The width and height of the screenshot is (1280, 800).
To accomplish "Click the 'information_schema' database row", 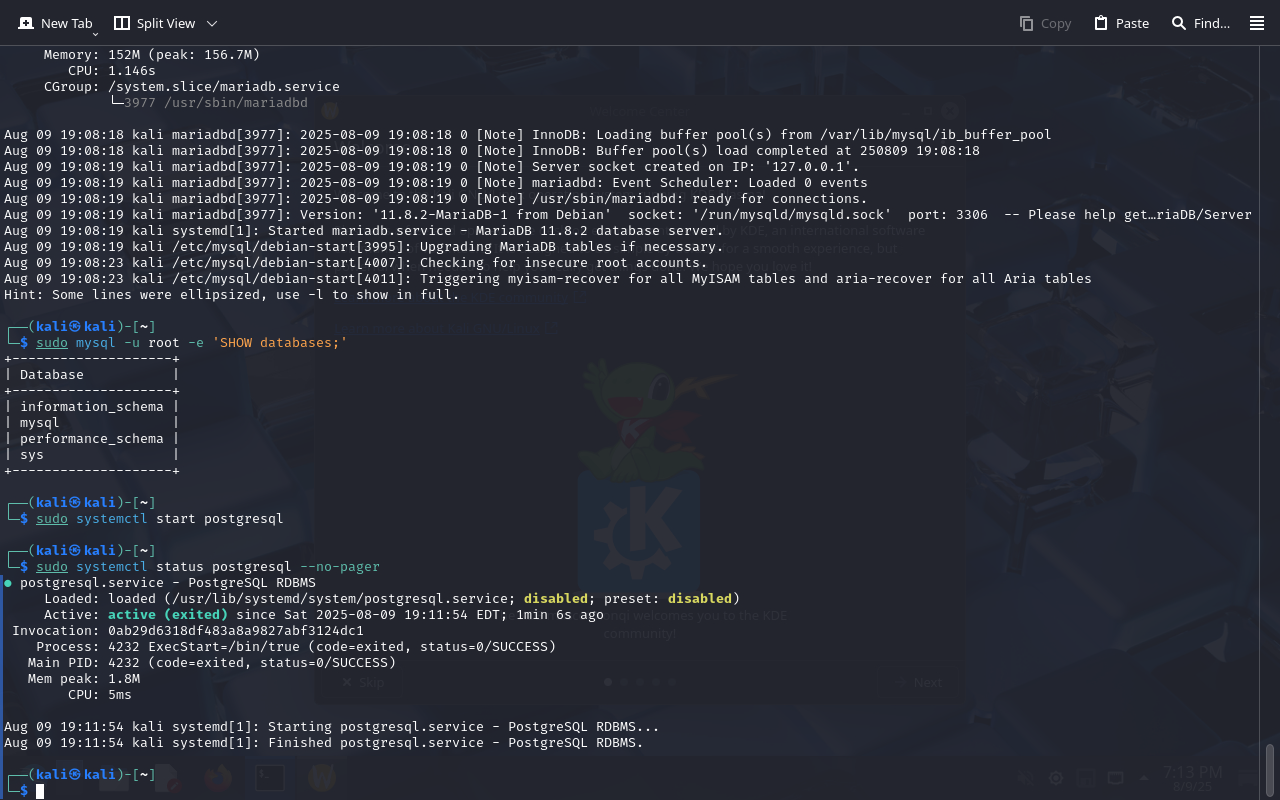I will coord(92,407).
